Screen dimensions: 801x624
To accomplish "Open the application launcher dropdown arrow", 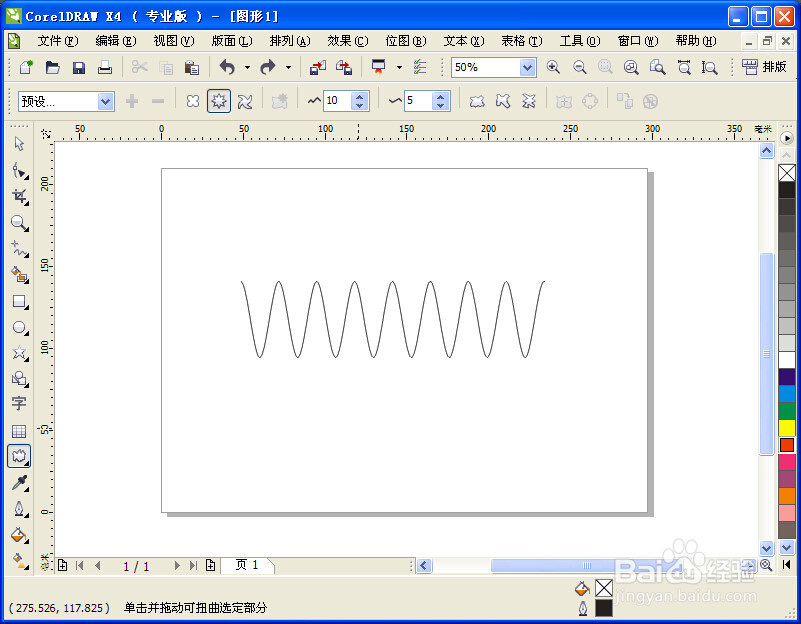I will 399,67.
